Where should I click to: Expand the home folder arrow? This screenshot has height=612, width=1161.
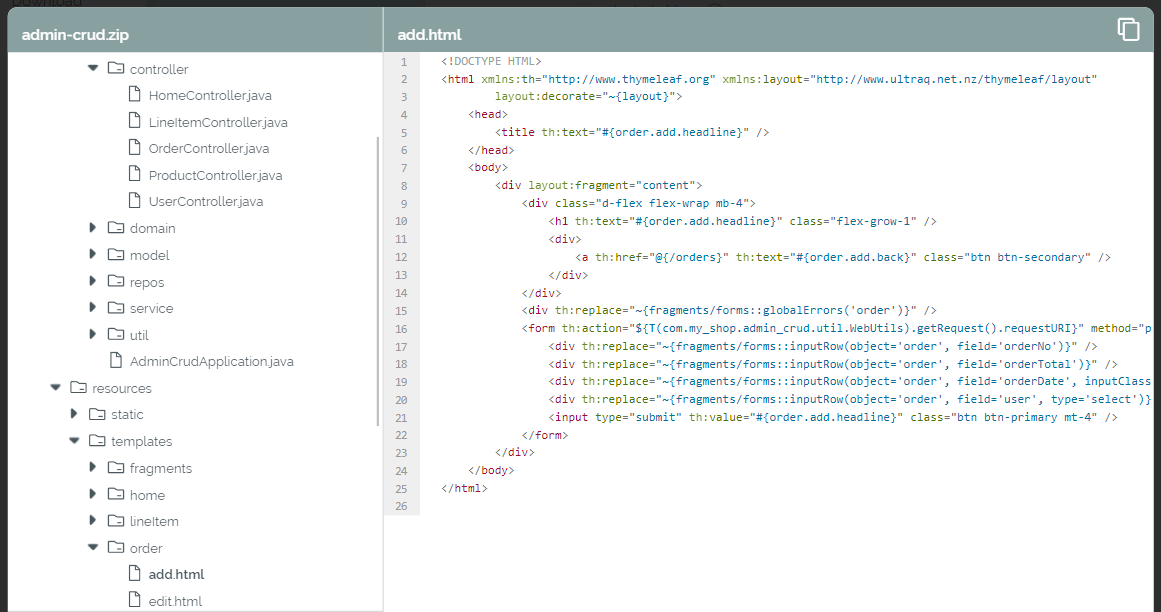click(93, 494)
